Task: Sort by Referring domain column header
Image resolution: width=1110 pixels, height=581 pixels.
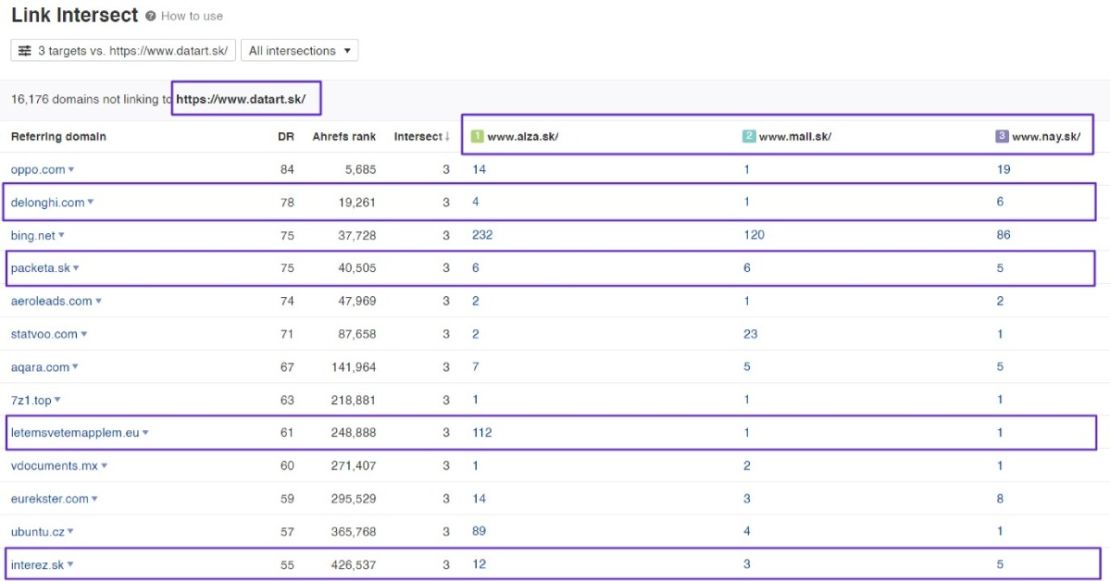Action: coord(59,137)
